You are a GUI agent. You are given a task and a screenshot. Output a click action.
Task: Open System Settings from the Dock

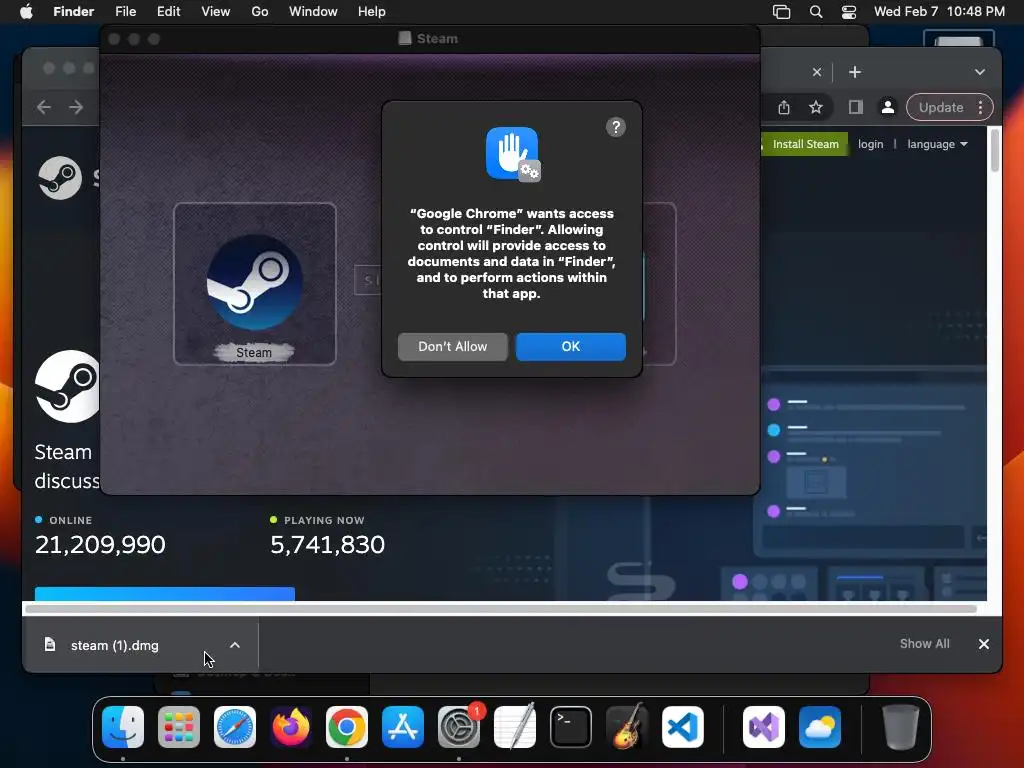[x=458, y=727]
